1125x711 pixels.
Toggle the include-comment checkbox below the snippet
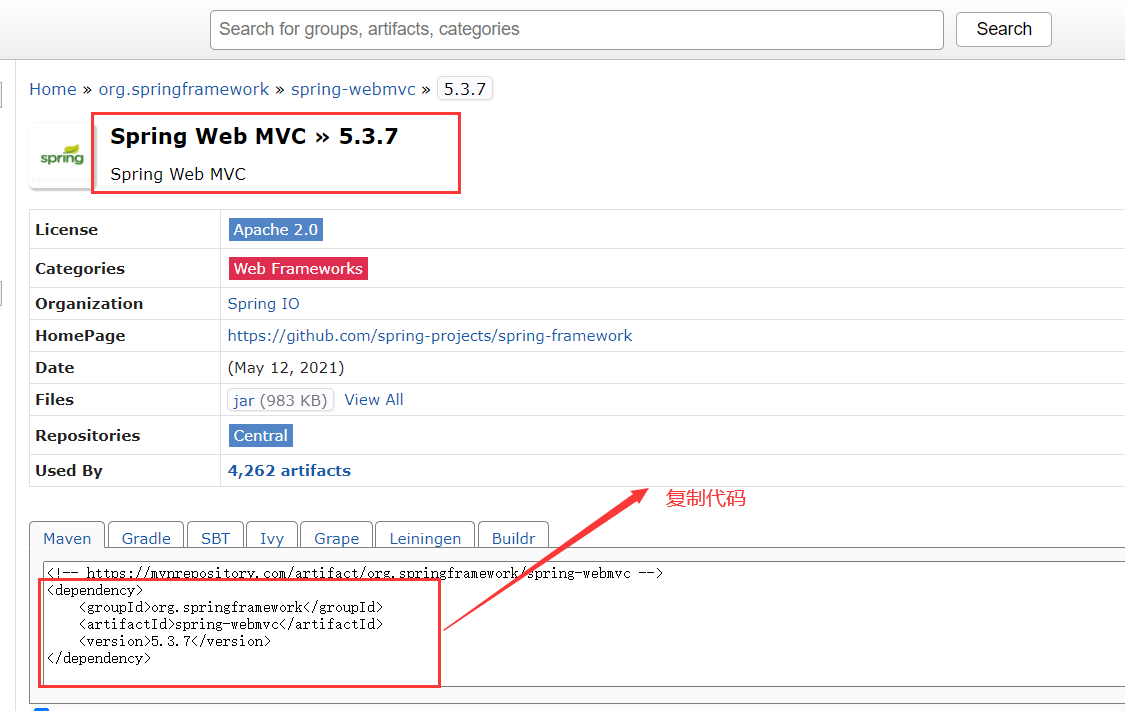pyautogui.click(x=39, y=708)
